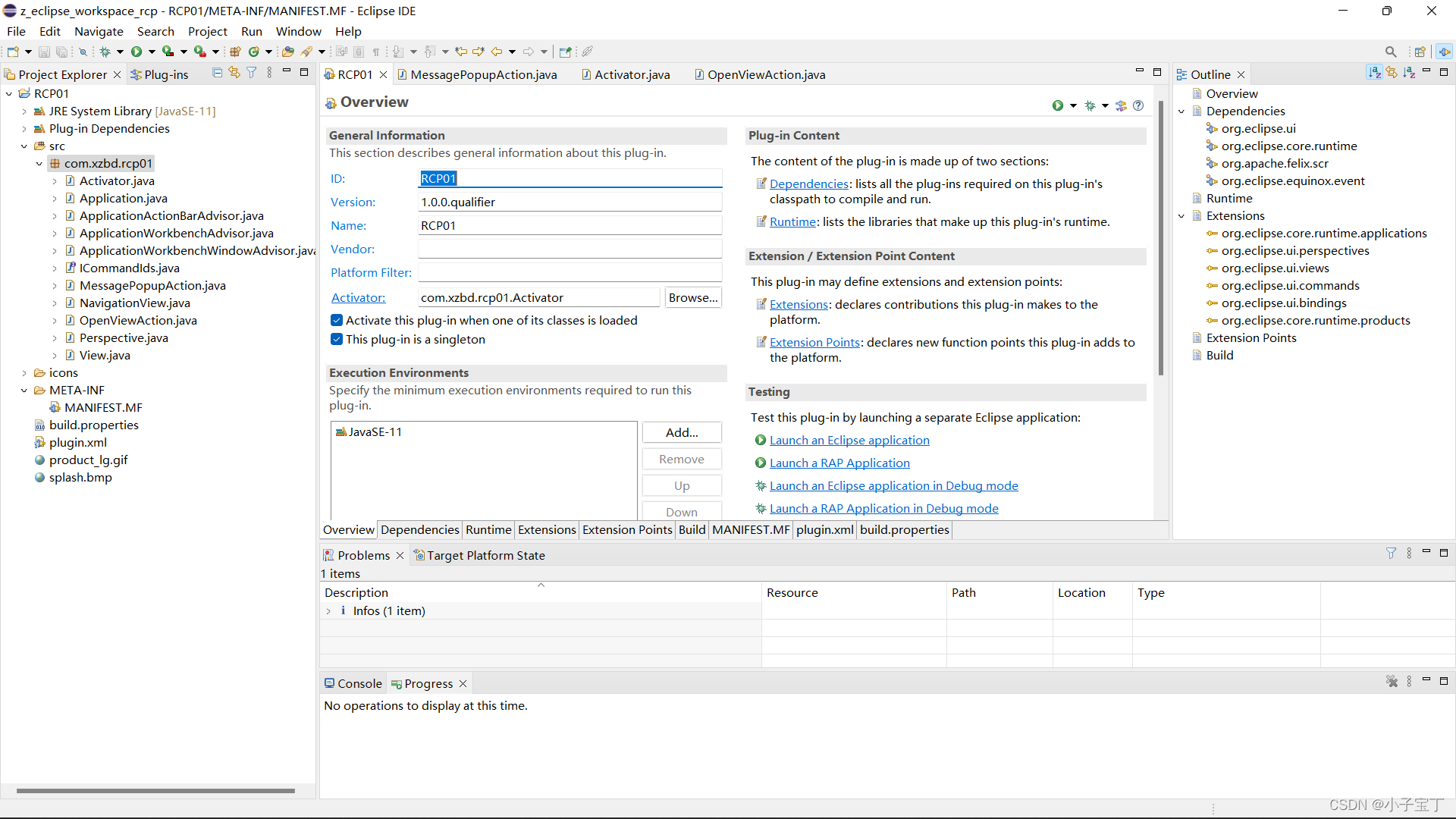Click Remove All Operations icon in Progress view
1456x819 pixels.
click(1392, 681)
